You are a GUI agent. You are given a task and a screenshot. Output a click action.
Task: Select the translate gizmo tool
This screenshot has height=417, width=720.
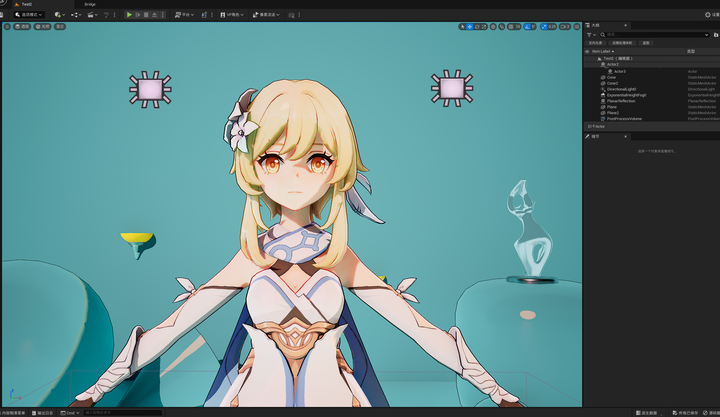[470, 26]
